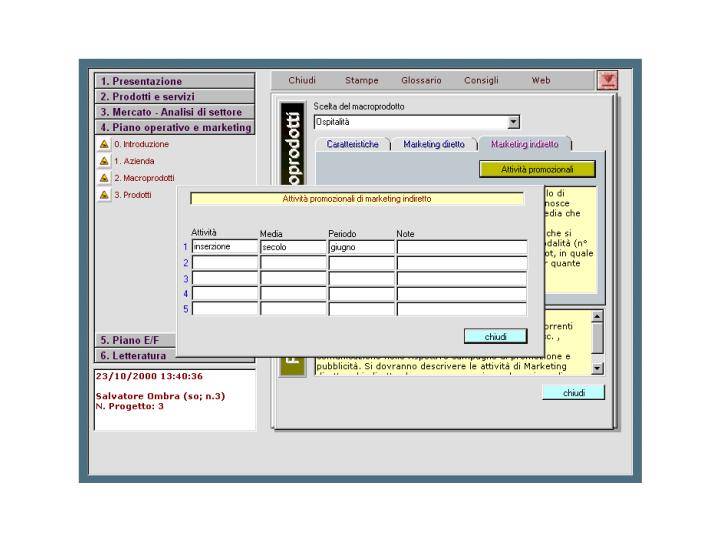Image resolution: width=720 pixels, height=540 pixels.
Task: Click the 23/10/2000 timestamp text
Action: click(x=149, y=377)
